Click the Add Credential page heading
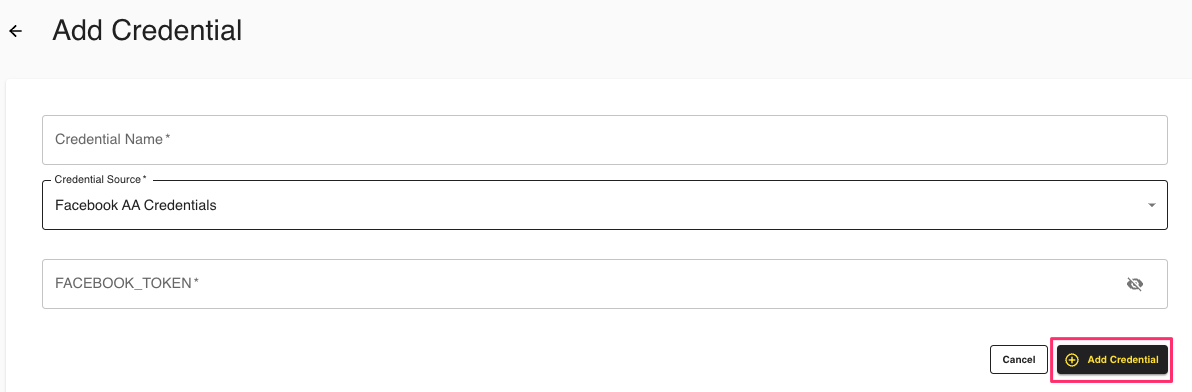 point(147,30)
